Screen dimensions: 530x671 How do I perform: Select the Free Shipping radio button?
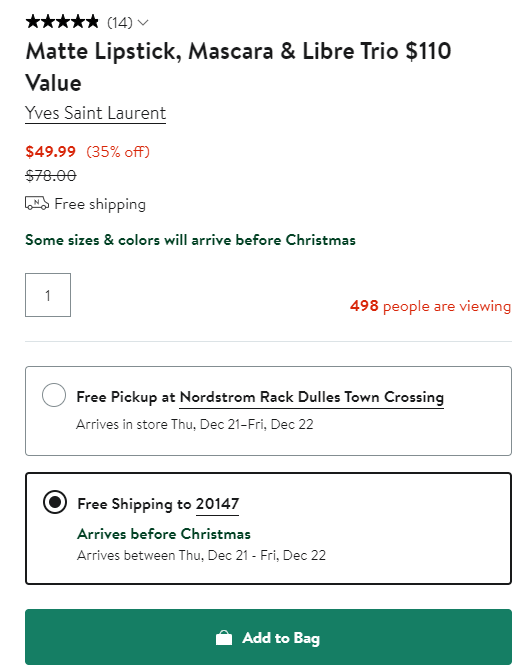[x=55, y=502]
